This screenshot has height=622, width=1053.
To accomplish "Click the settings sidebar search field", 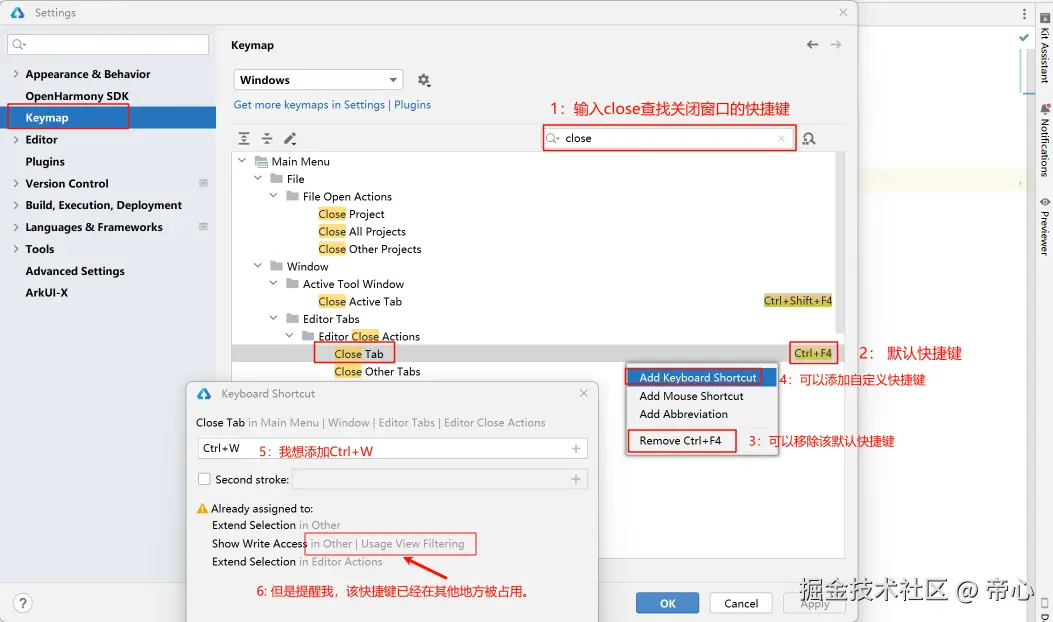I will pyautogui.click(x=108, y=44).
